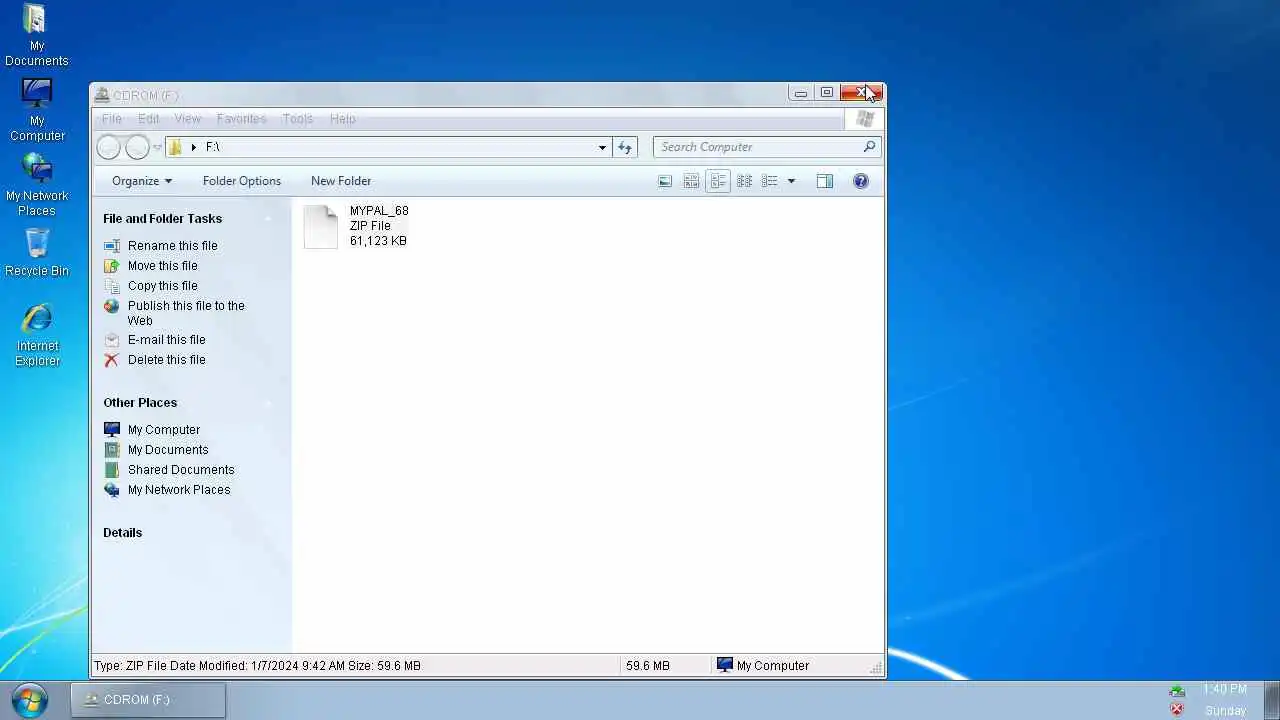Open the View menu
Screen dimensions: 1280x720
pos(188,119)
